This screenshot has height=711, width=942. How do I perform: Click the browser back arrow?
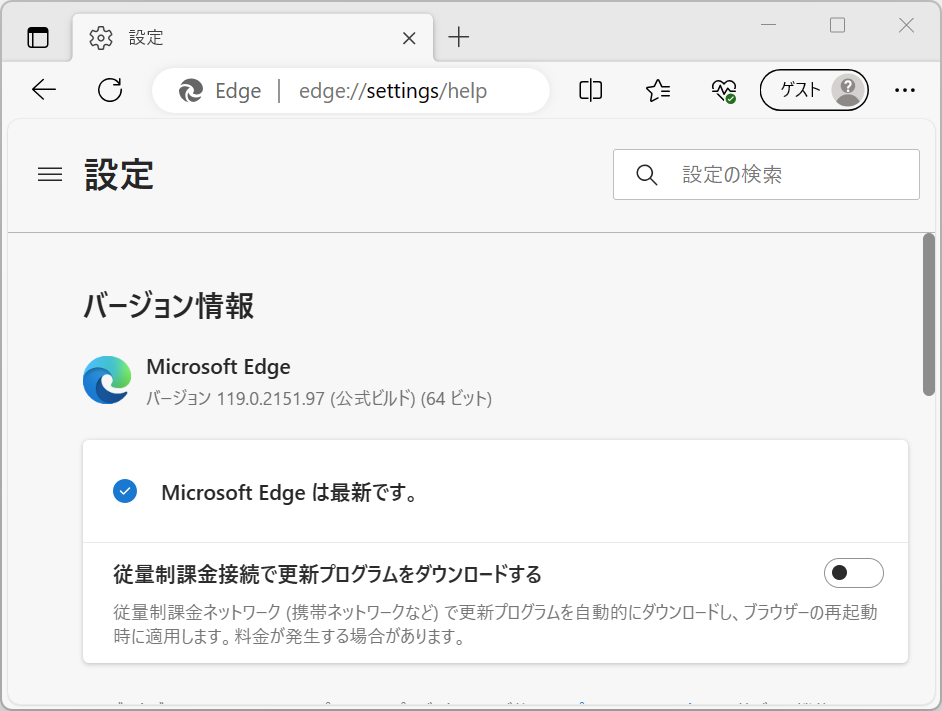43,90
